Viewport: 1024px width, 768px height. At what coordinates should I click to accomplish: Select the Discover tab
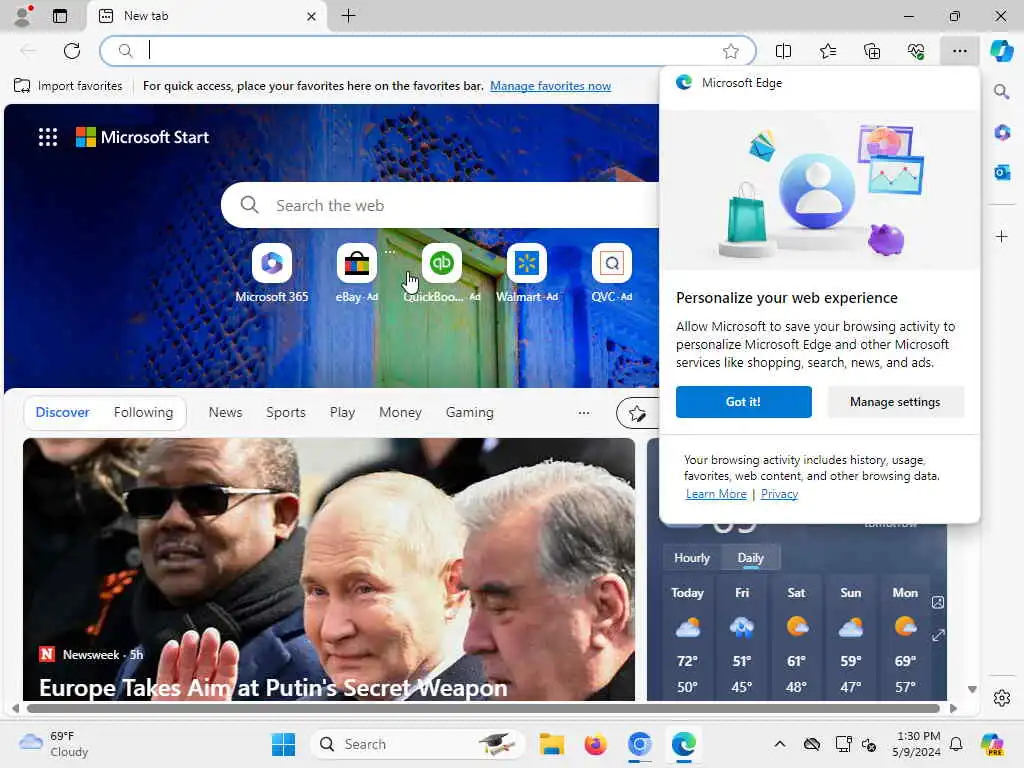click(x=62, y=412)
